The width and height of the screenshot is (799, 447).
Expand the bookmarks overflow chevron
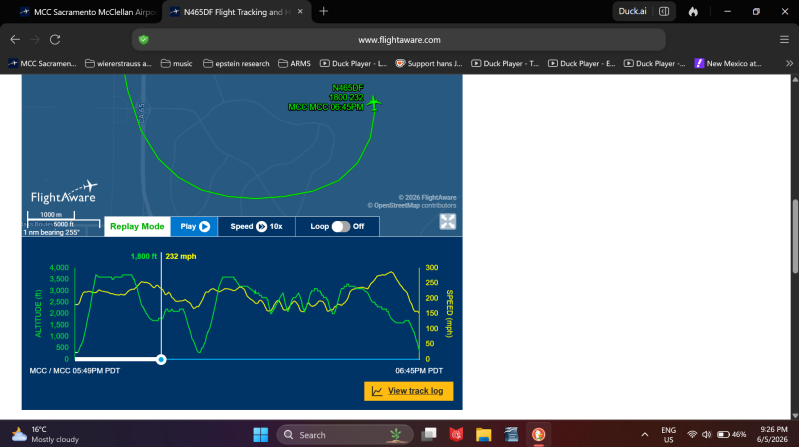click(x=789, y=64)
